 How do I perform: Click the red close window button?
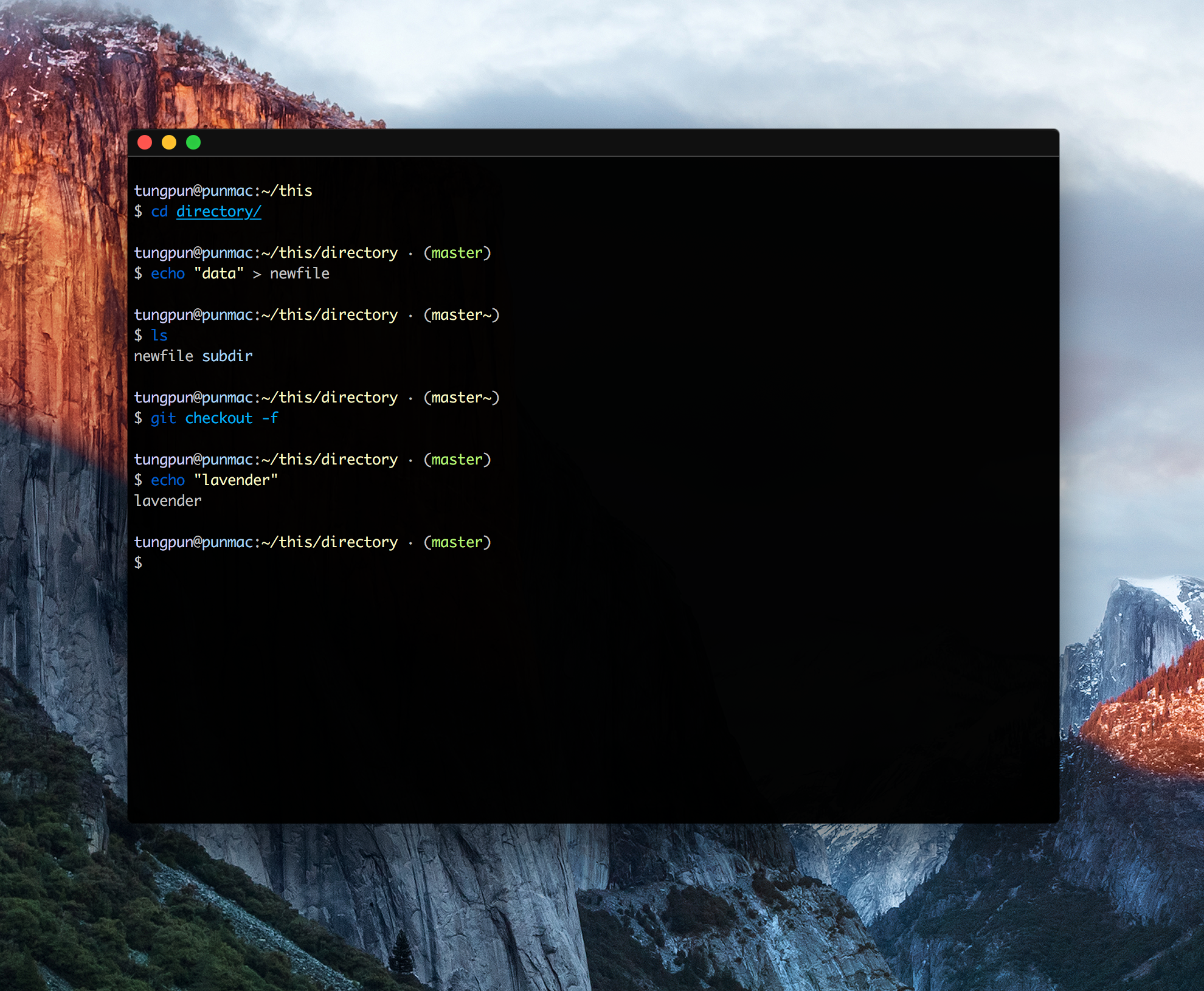(x=145, y=142)
